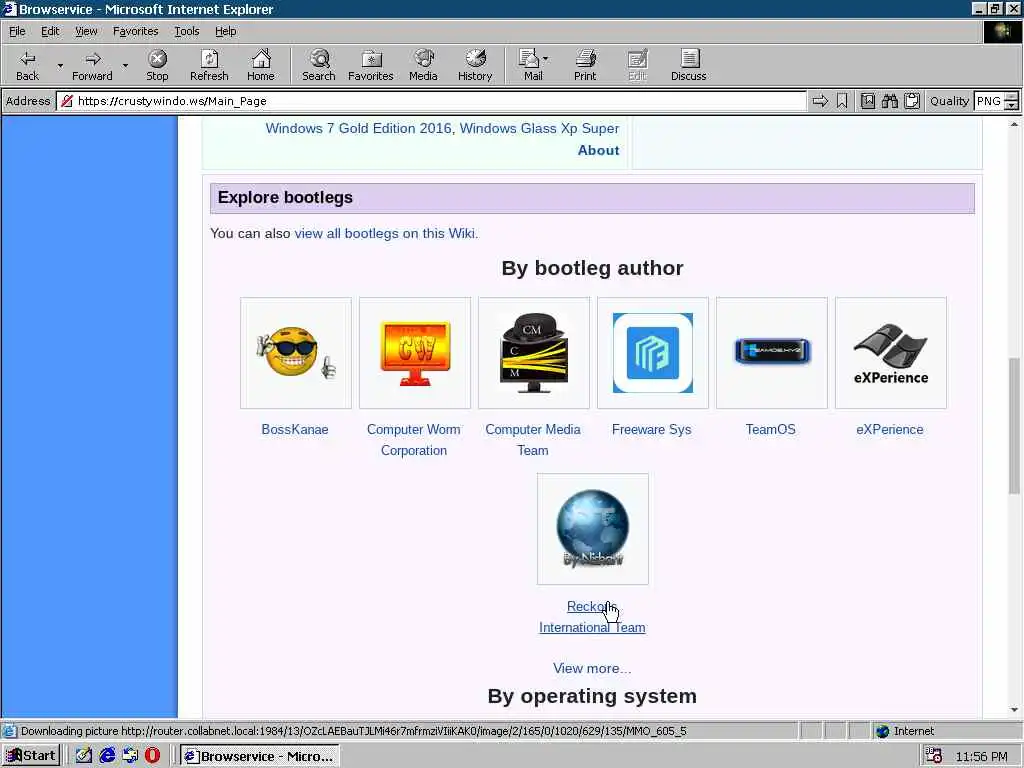Show the History pane

coord(475,65)
